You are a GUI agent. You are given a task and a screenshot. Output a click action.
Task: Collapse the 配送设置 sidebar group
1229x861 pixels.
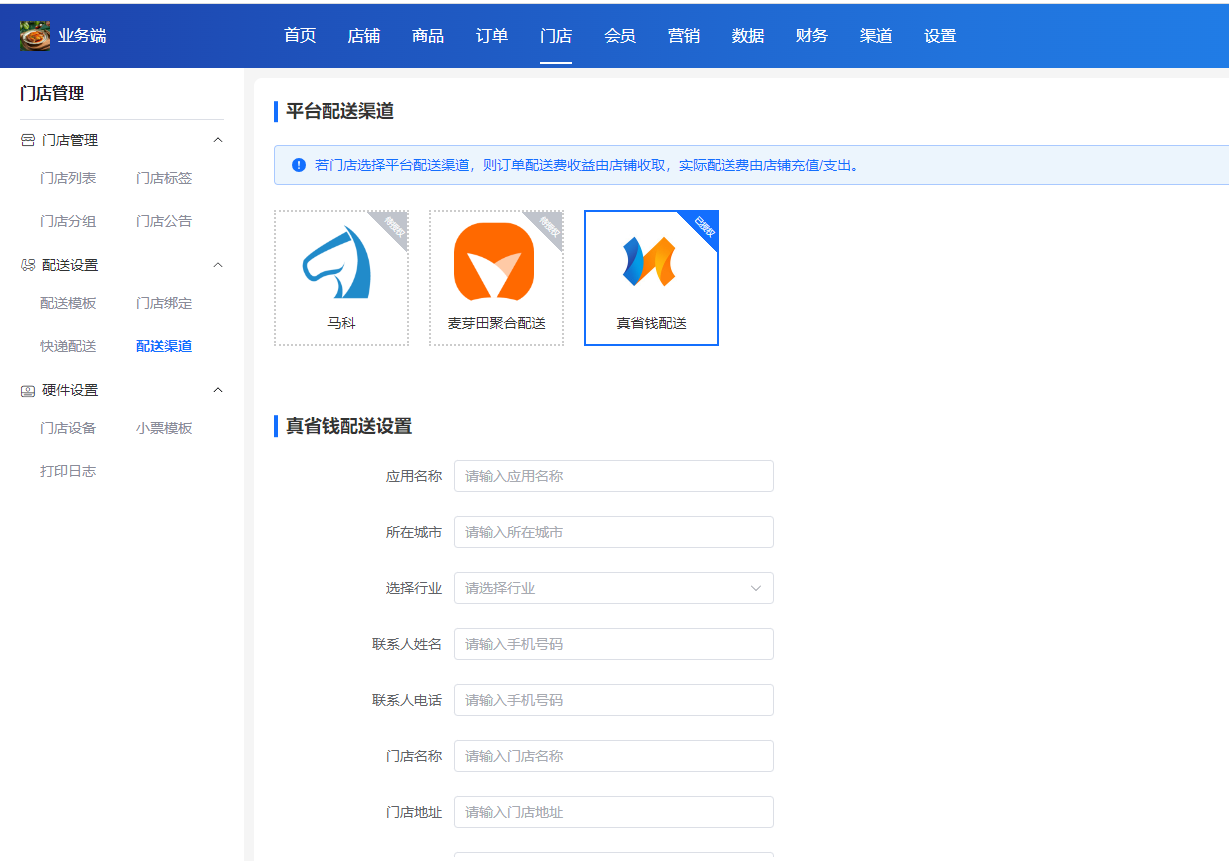tap(218, 265)
